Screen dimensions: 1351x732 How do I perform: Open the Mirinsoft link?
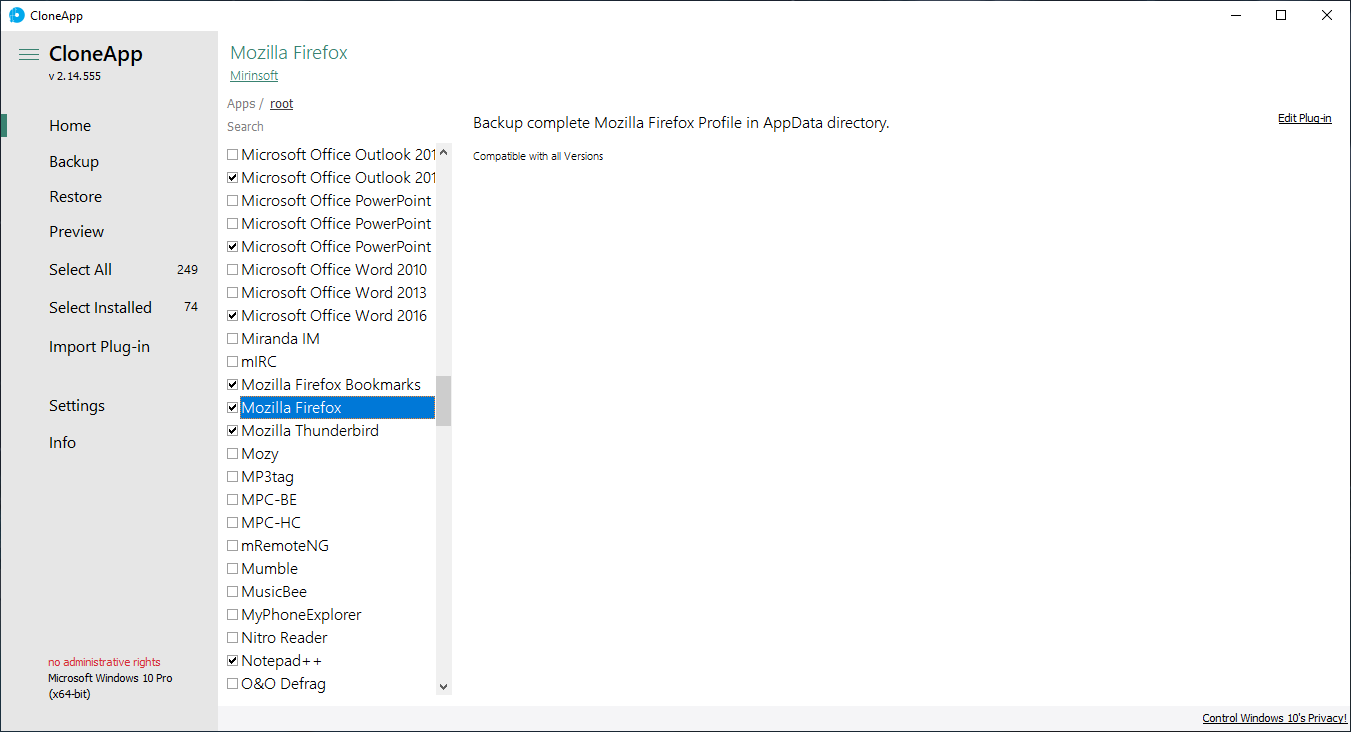254,76
